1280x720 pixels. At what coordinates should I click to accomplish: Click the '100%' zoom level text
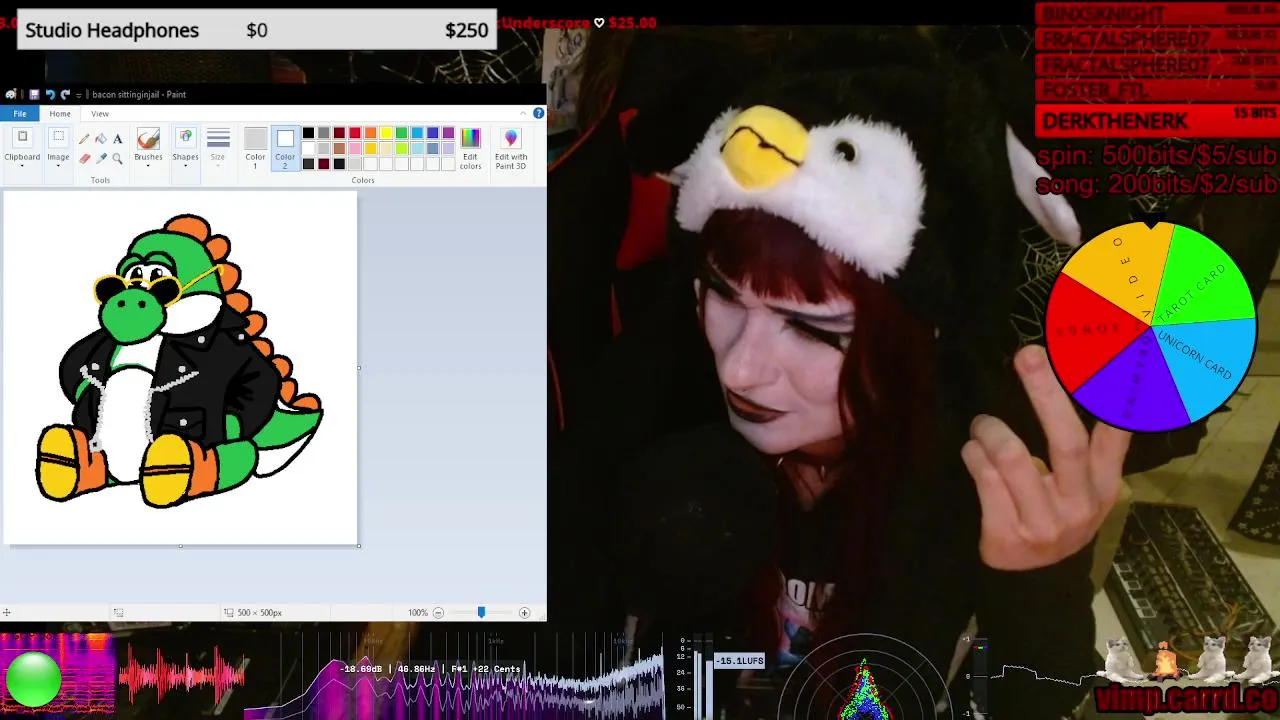pos(418,612)
